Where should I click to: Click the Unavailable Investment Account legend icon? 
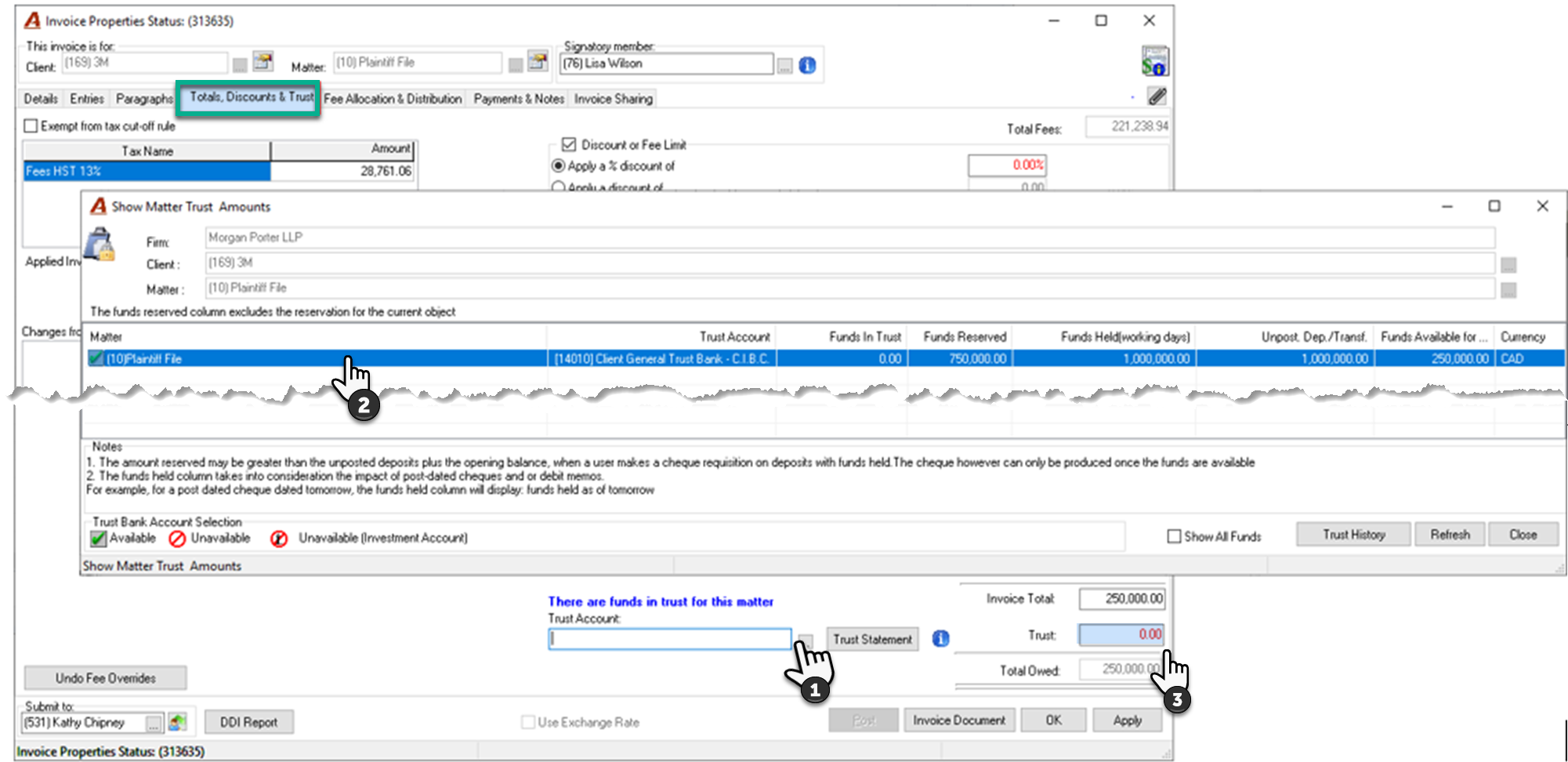coord(278,539)
